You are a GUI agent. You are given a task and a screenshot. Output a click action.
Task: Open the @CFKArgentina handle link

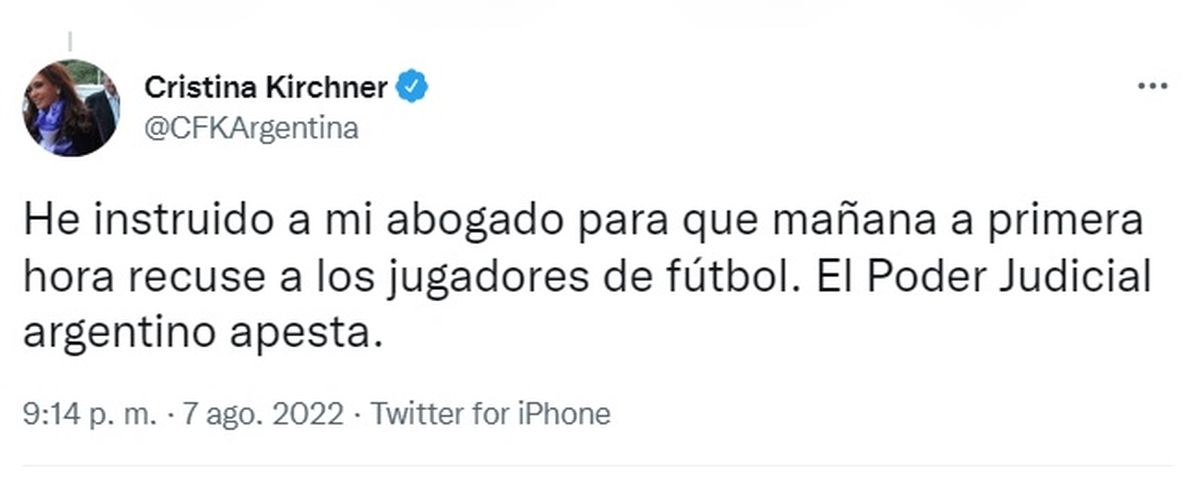pos(252,130)
